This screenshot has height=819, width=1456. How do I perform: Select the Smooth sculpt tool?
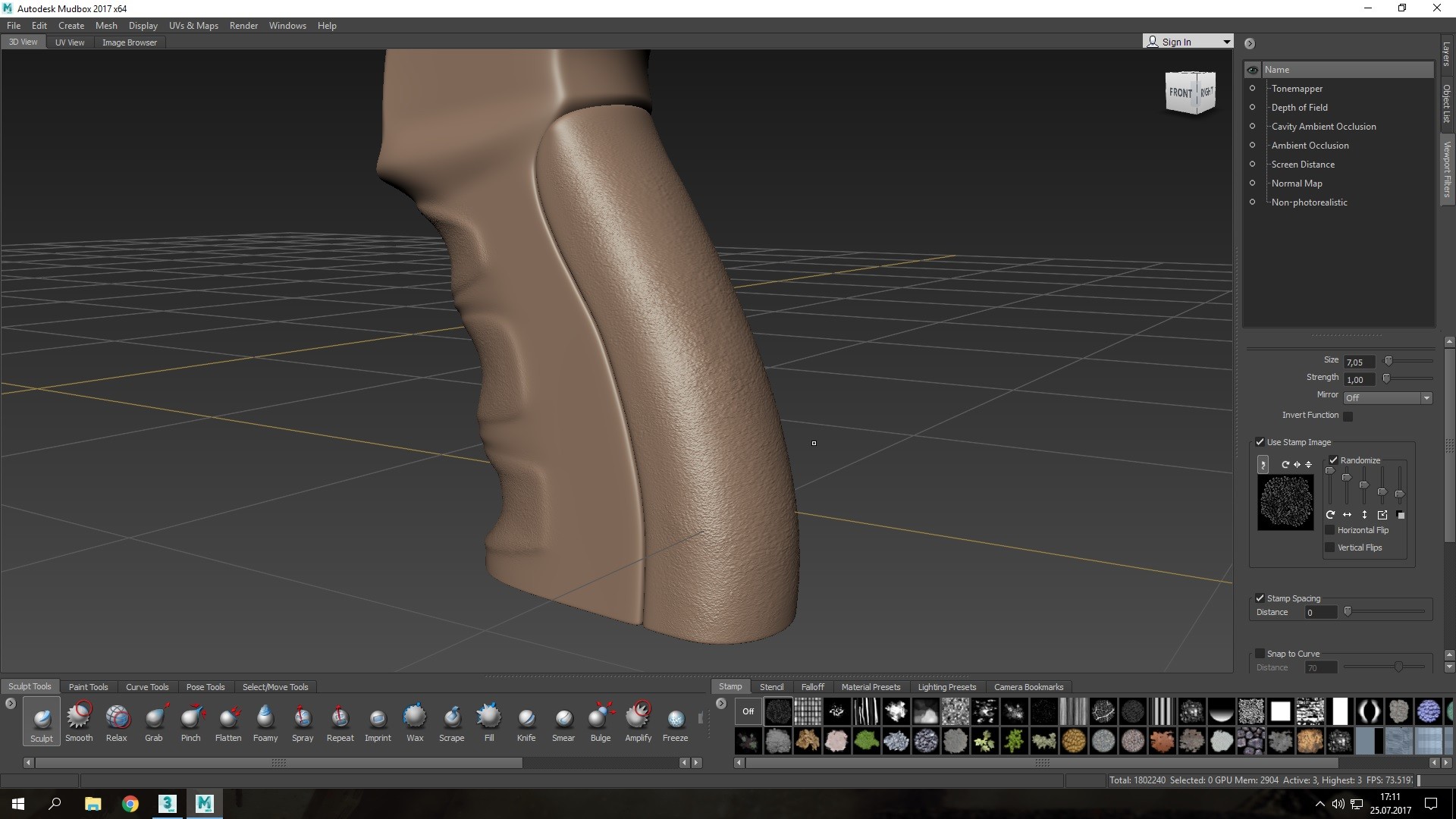point(79,721)
